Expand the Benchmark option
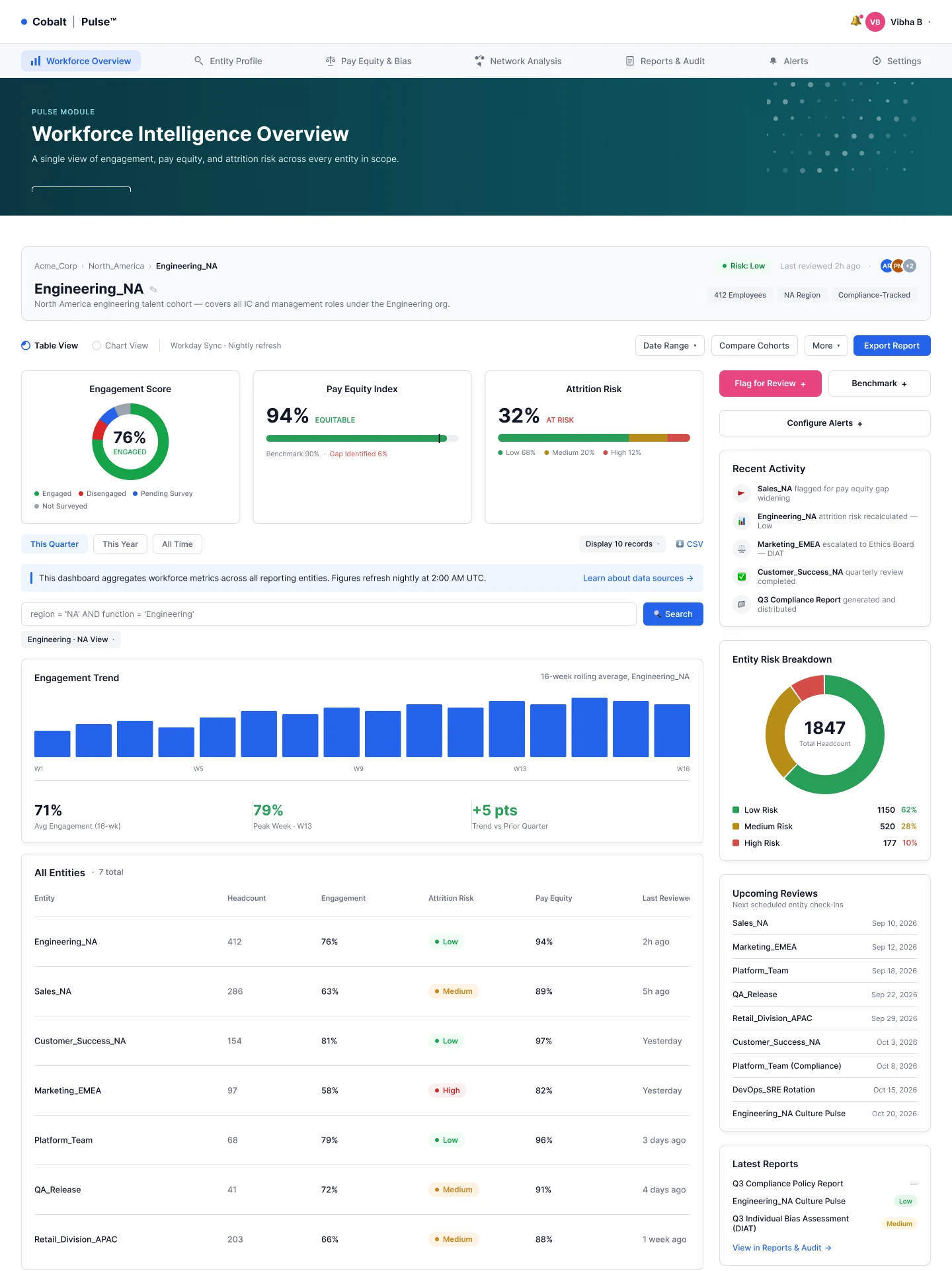952x1271 pixels. point(879,384)
